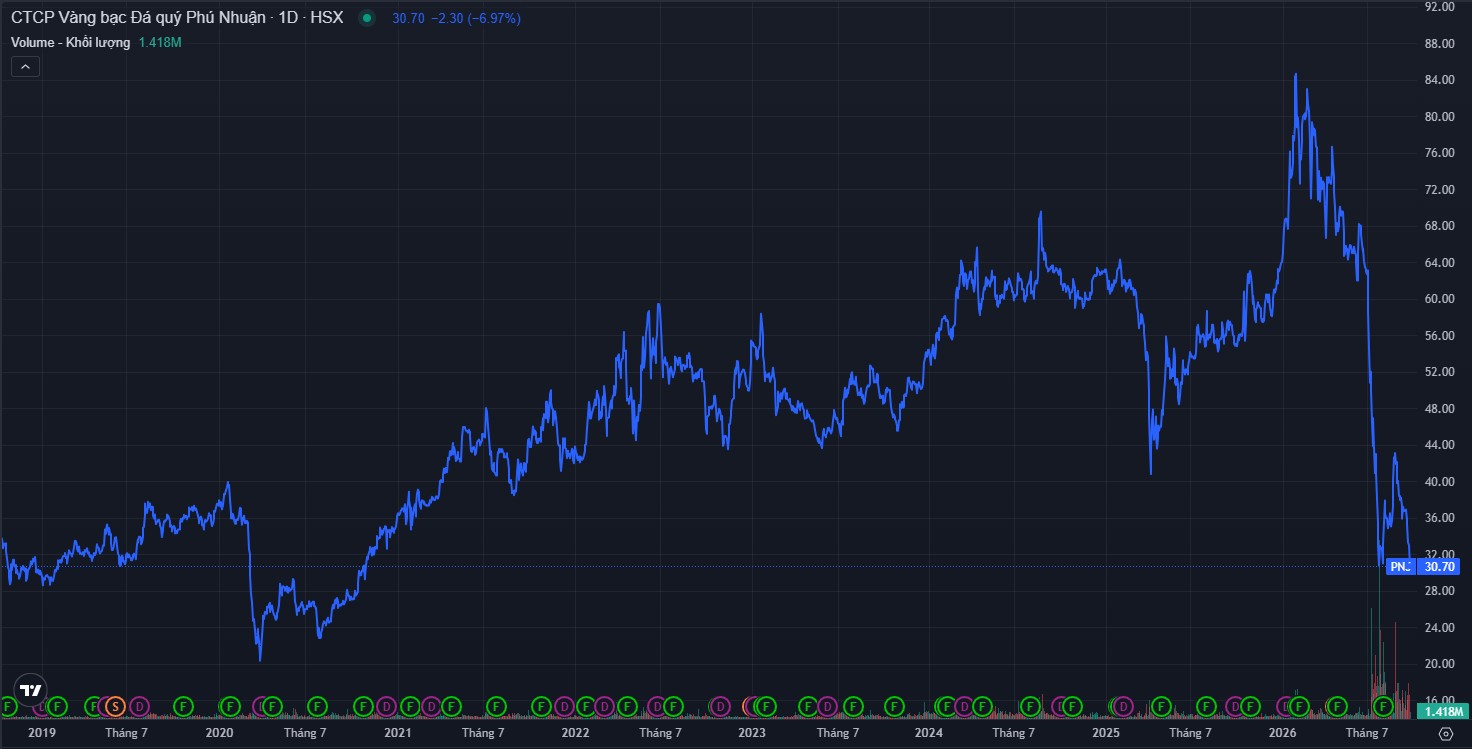
Task: Click the 72.00 price axis label
Action: (1439, 190)
